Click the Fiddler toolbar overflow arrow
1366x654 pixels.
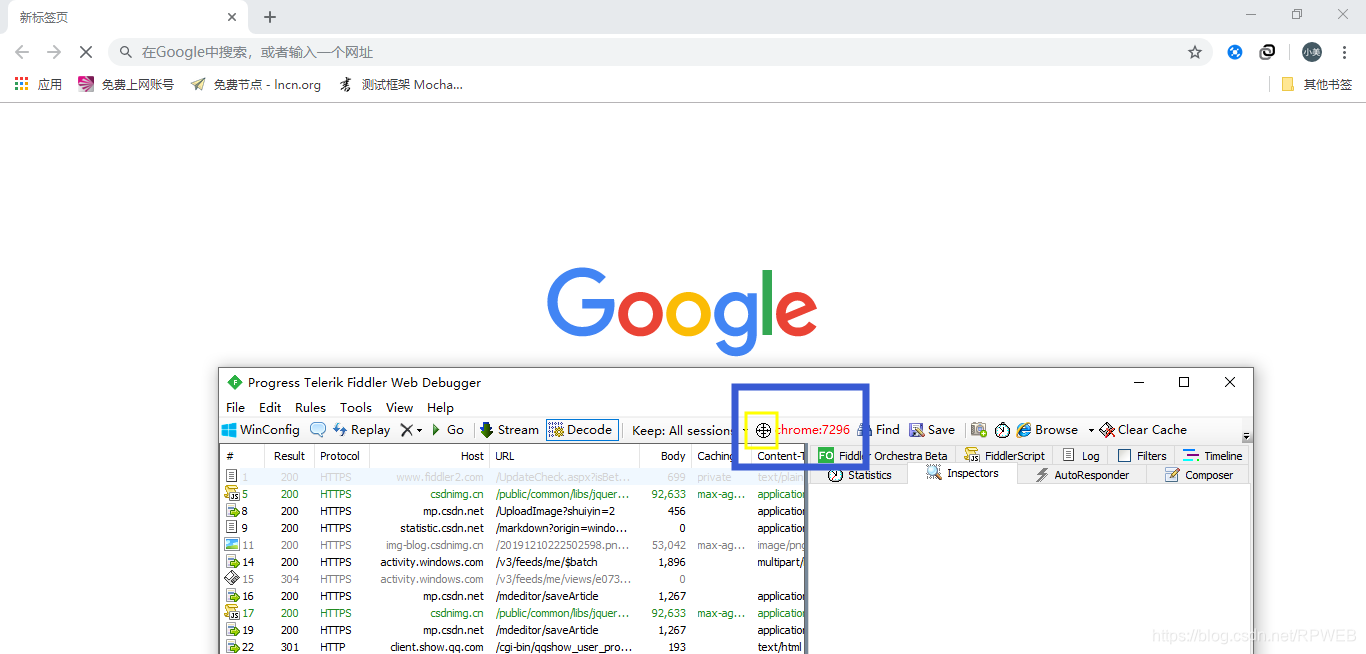coord(1246,436)
